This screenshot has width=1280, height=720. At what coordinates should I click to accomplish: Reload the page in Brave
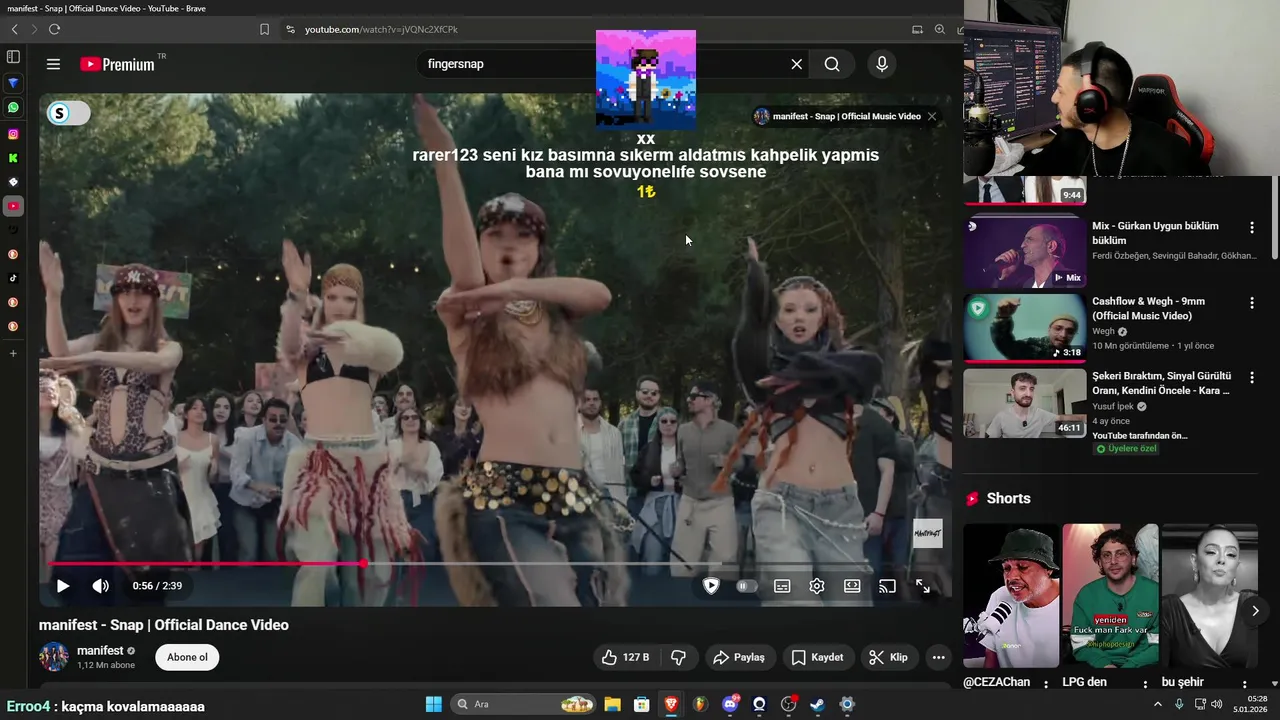point(54,29)
